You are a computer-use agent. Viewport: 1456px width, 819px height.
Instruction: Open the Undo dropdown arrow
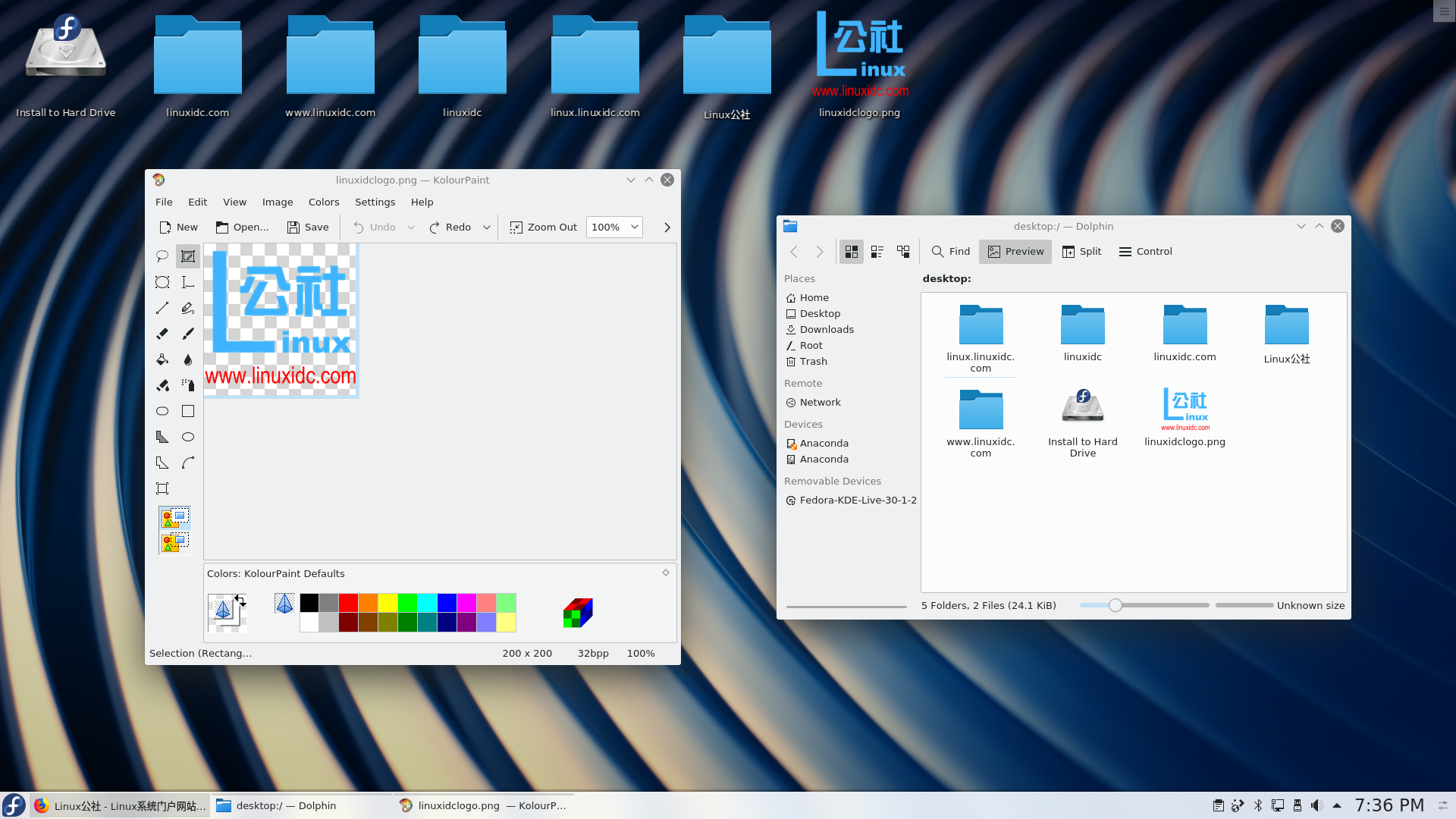410,227
